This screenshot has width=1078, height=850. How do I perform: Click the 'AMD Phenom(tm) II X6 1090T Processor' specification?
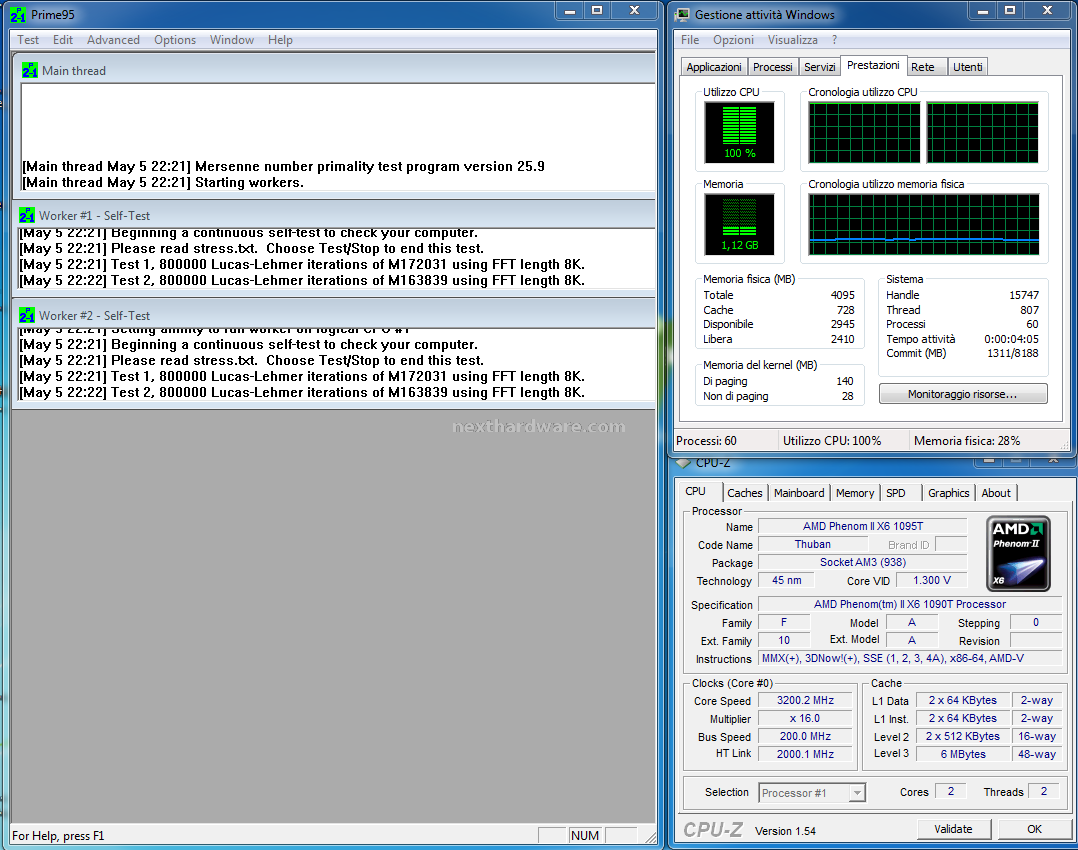point(910,604)
